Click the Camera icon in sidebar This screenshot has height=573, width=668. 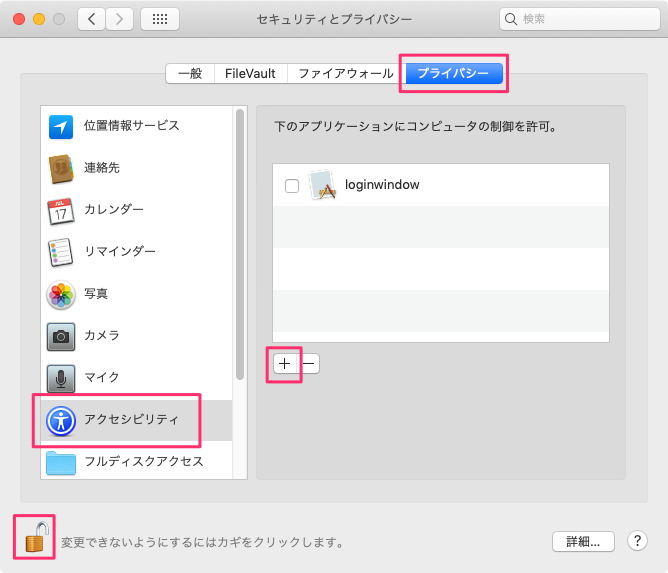[x=61, y=337]
